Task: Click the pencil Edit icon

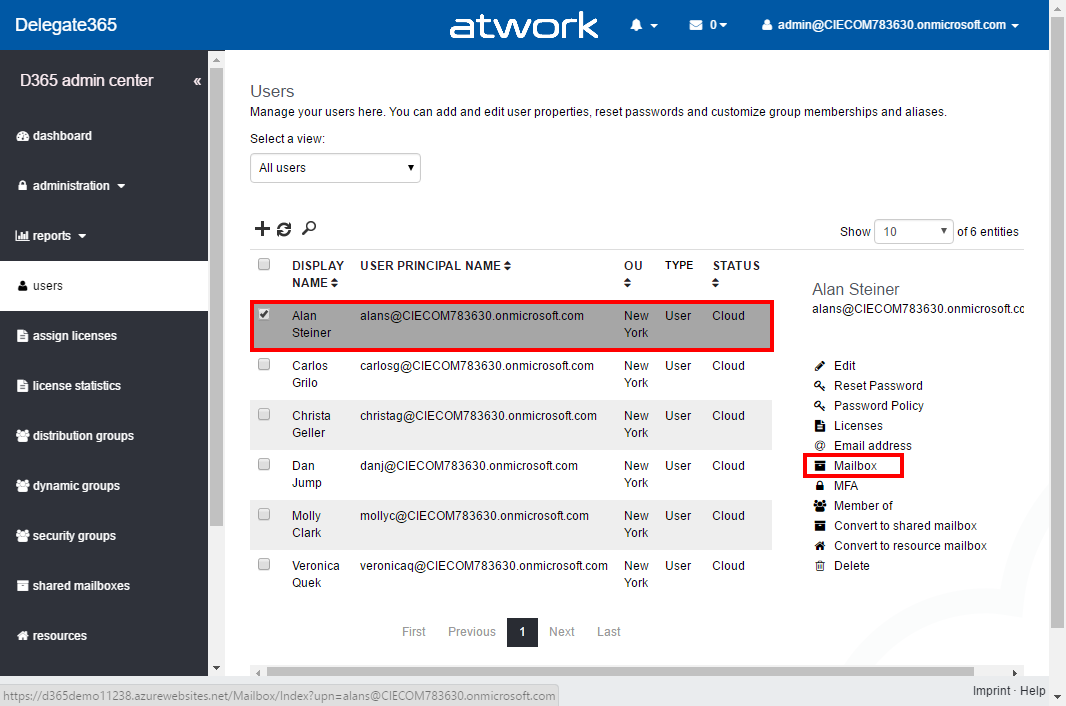Action: coord(820,366)
